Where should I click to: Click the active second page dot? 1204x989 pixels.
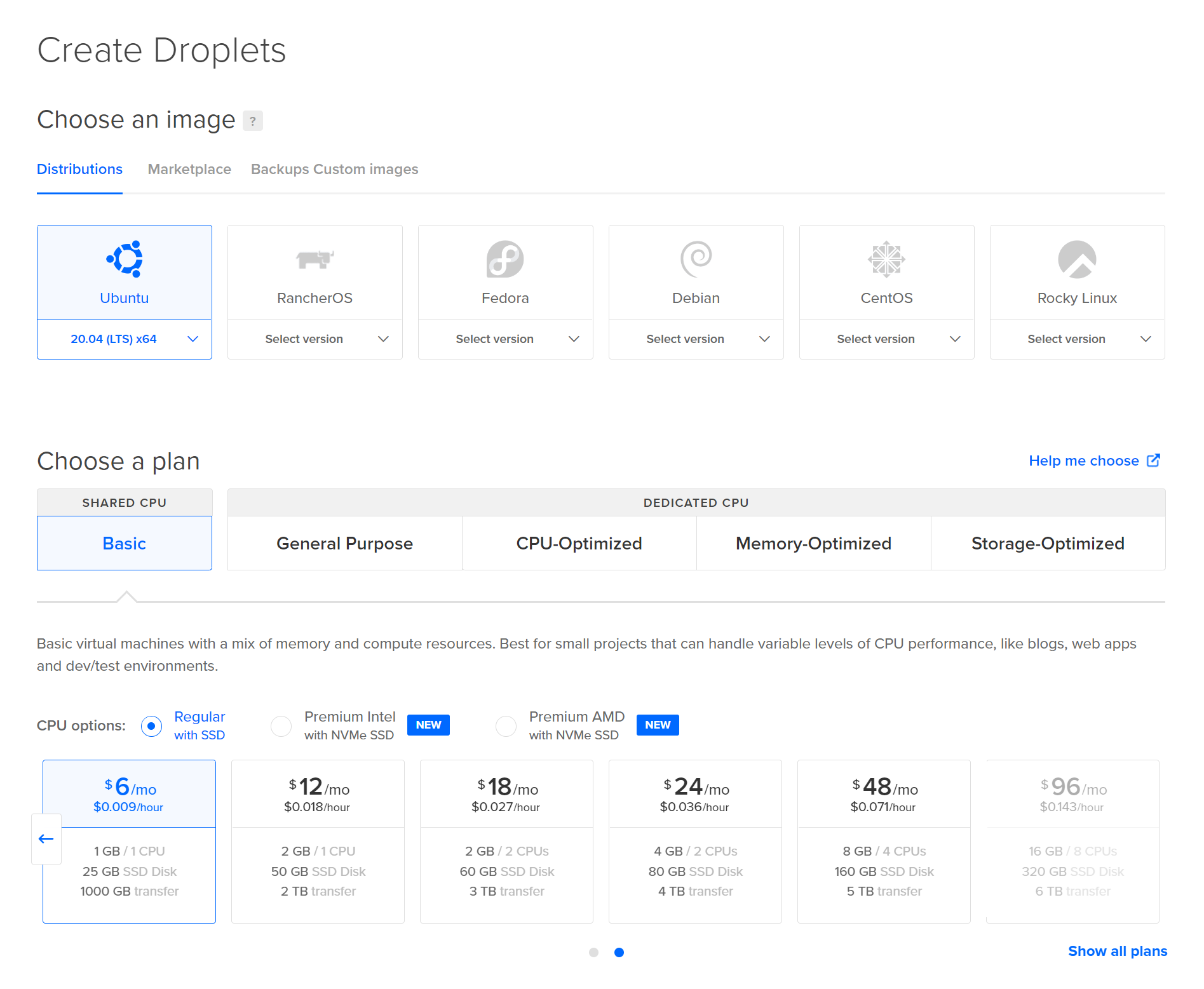point(619,952)
